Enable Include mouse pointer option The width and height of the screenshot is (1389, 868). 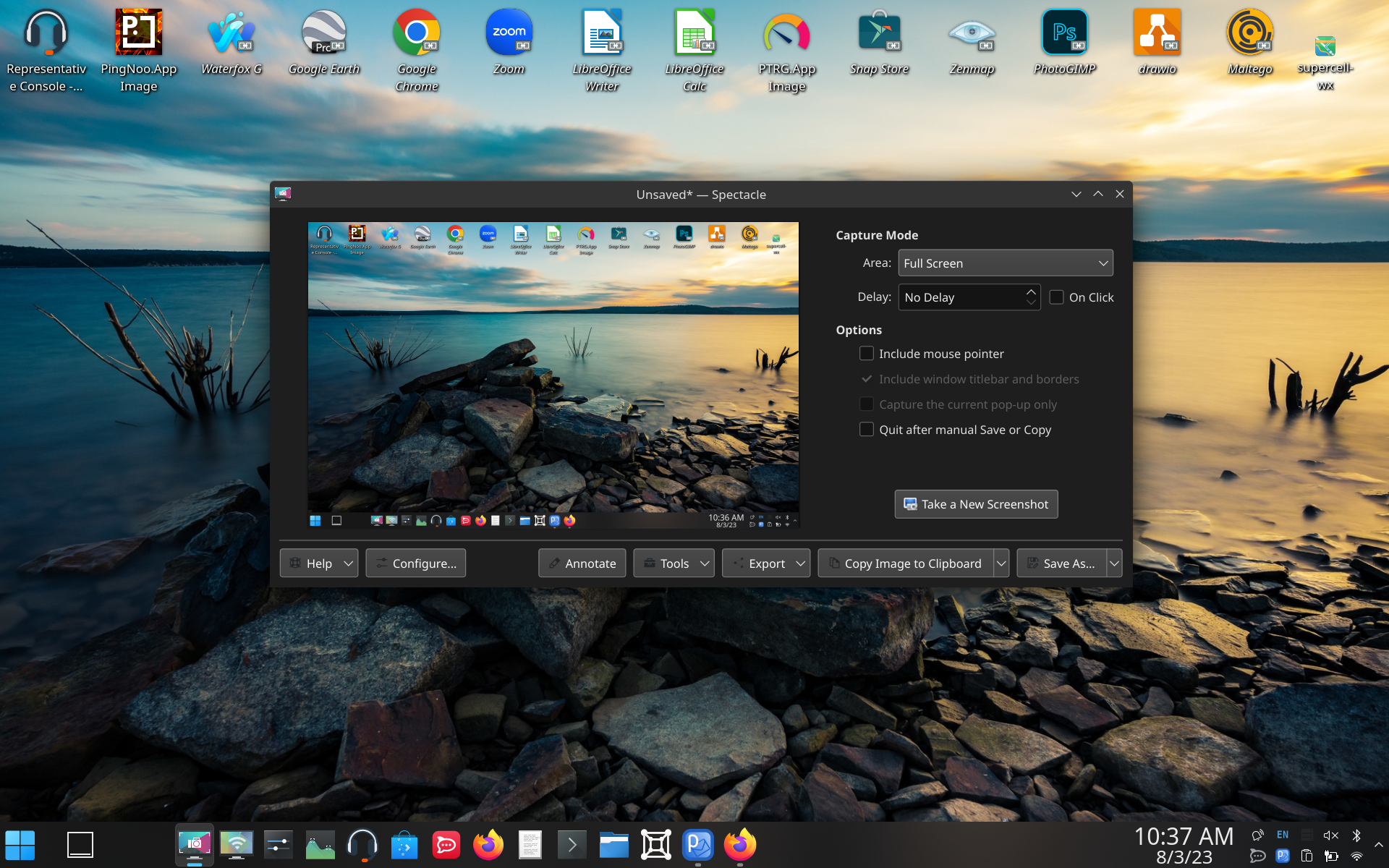(867, 354)
